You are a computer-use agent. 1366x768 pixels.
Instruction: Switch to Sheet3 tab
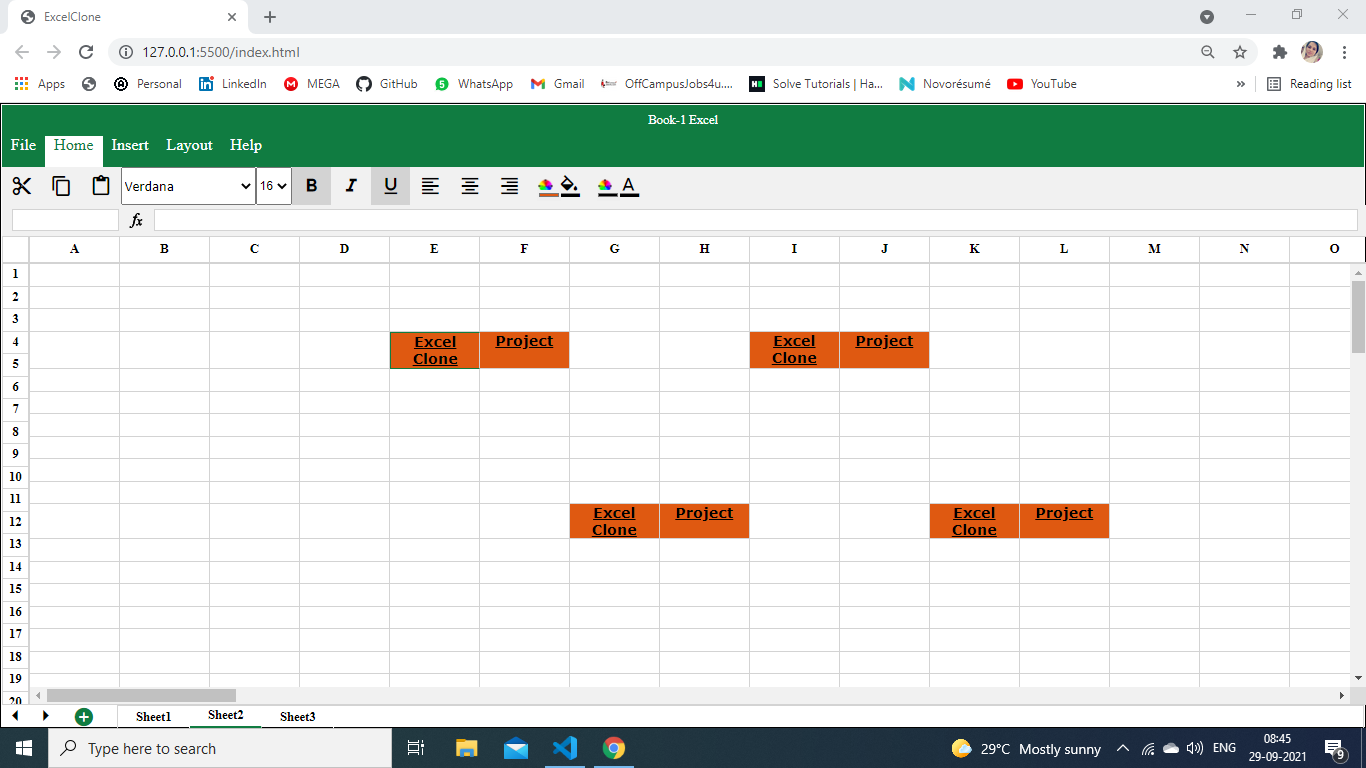(x=297, y=716)
